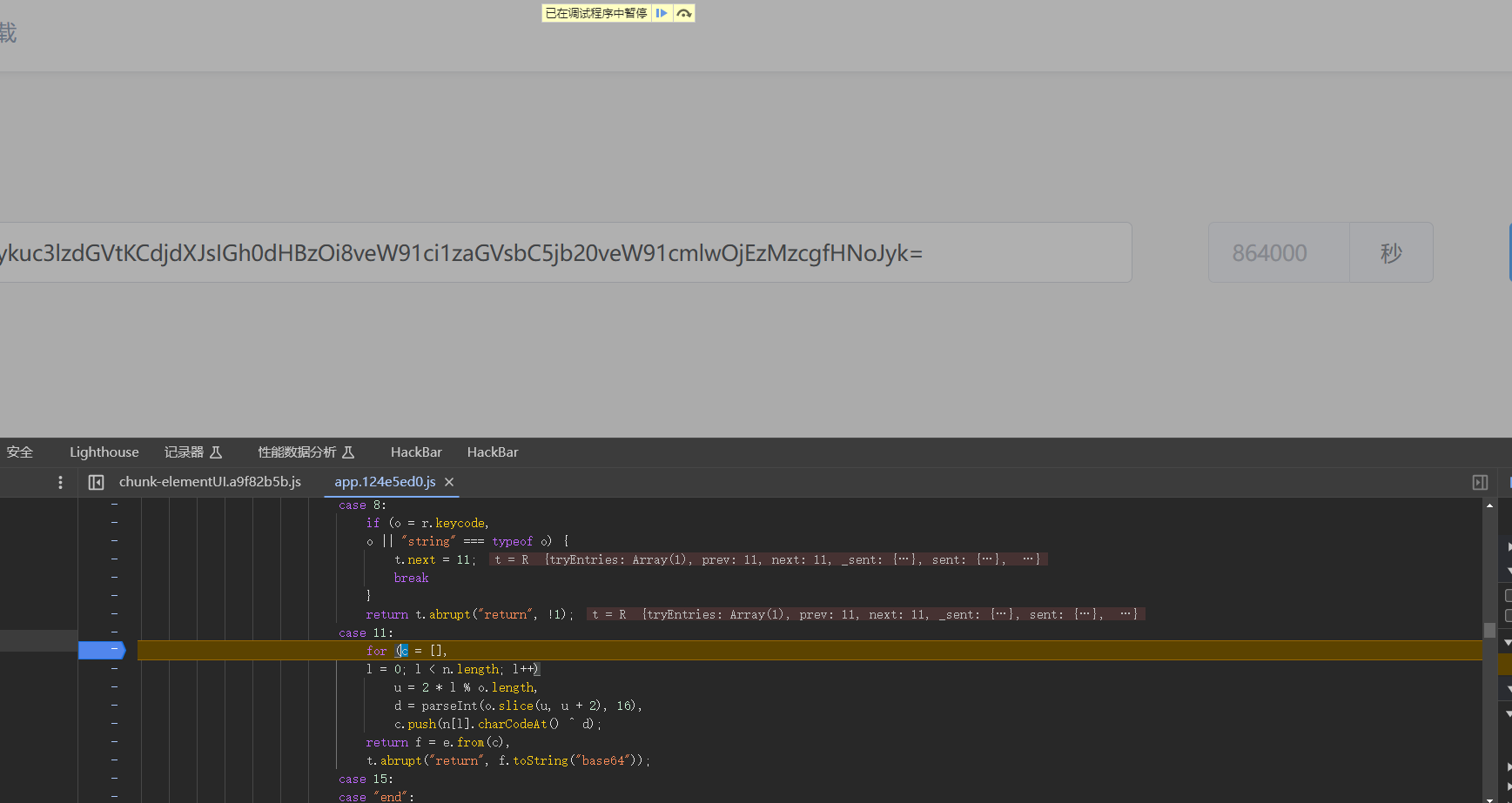This screenshot has height=803, width=1512.
Task: Set a breakpoint in gutter beside 'case 8:'
Action: (x=114, y=504)
